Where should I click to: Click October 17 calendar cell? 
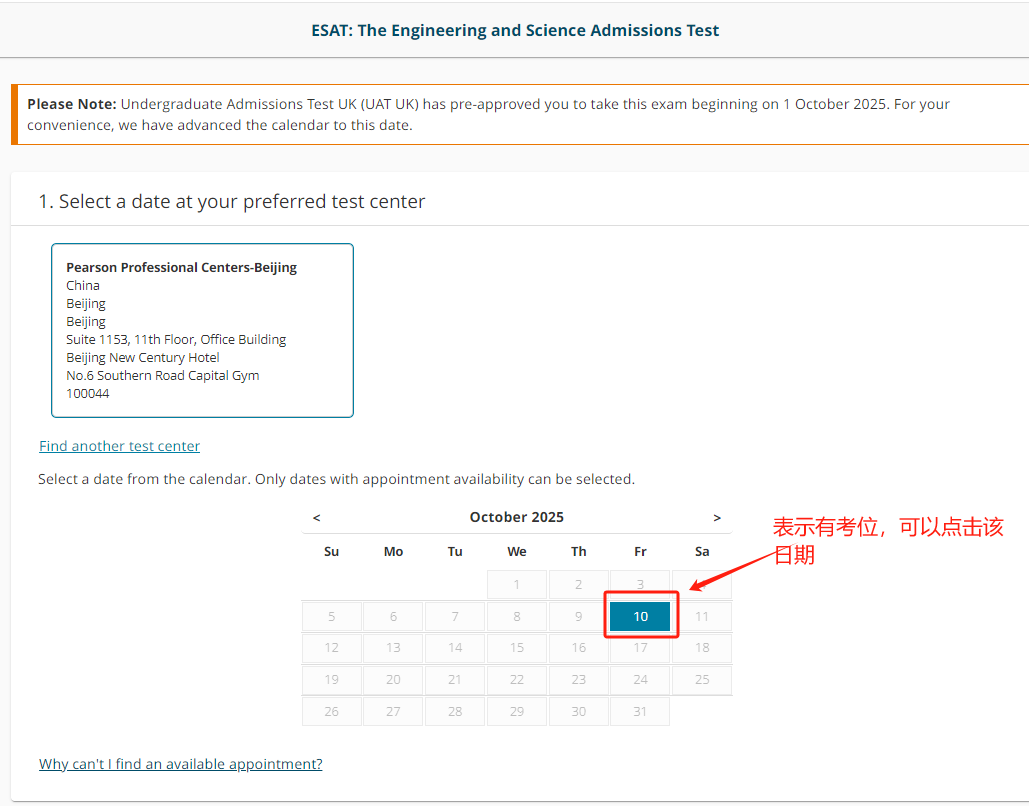click(640, 648)
